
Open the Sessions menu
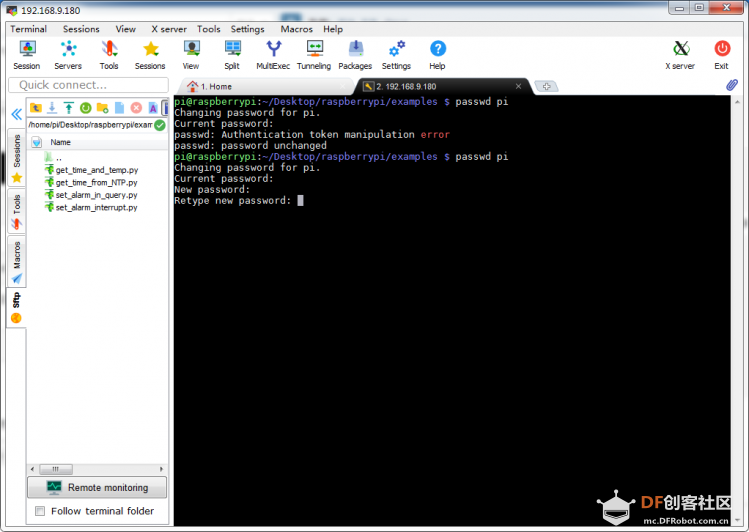tap(81, 29)
